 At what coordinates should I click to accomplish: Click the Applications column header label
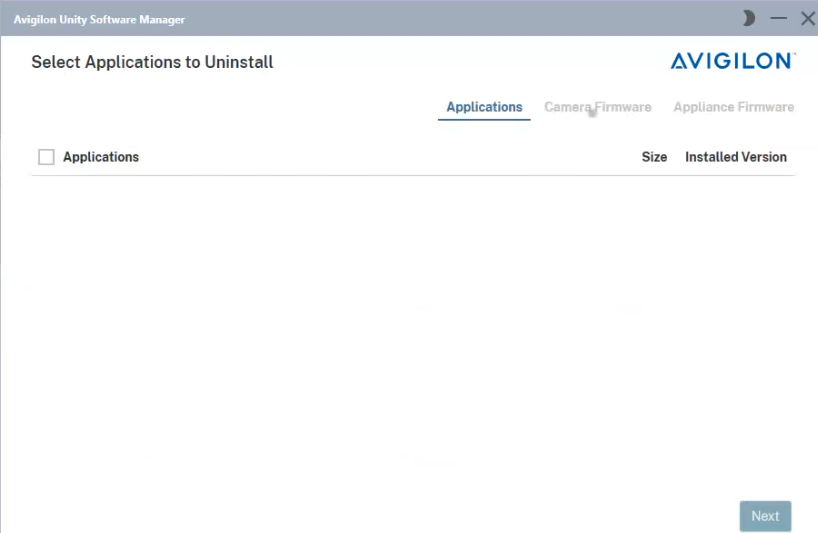(x=101, y=157)
